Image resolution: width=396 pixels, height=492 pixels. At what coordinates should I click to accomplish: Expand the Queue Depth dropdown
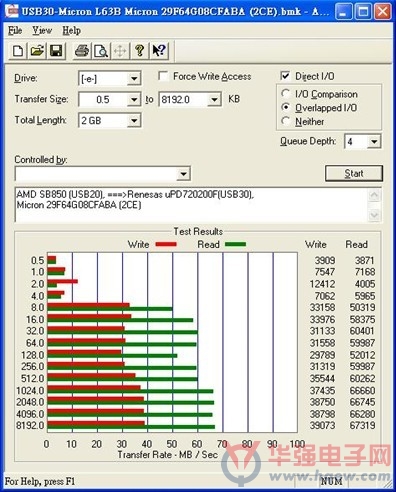coord(374,142)
